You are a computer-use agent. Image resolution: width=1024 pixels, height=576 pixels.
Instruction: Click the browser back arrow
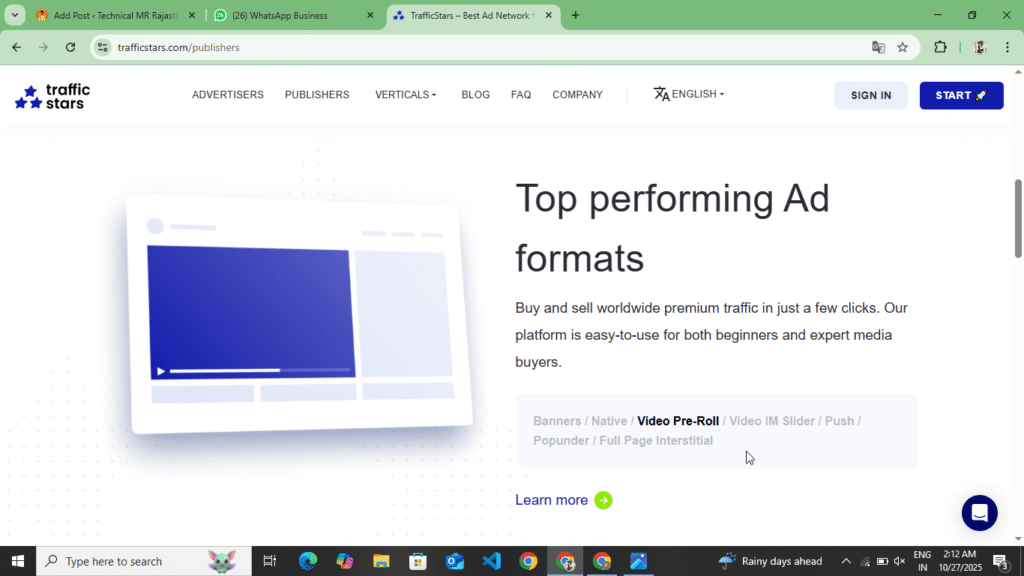(x=16, y=47)
